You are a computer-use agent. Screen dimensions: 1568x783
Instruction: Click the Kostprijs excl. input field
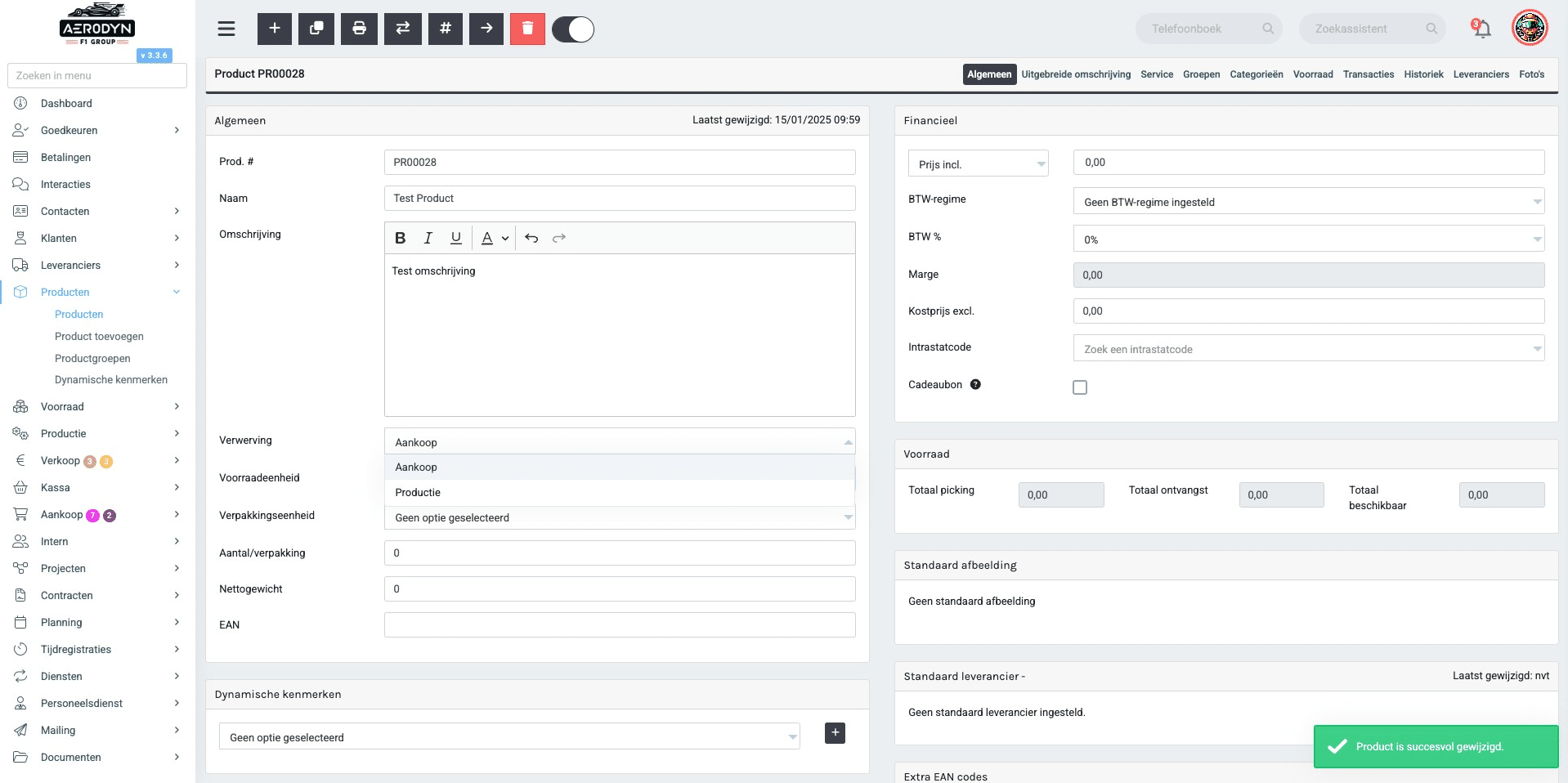click(x=1308, y=311)
